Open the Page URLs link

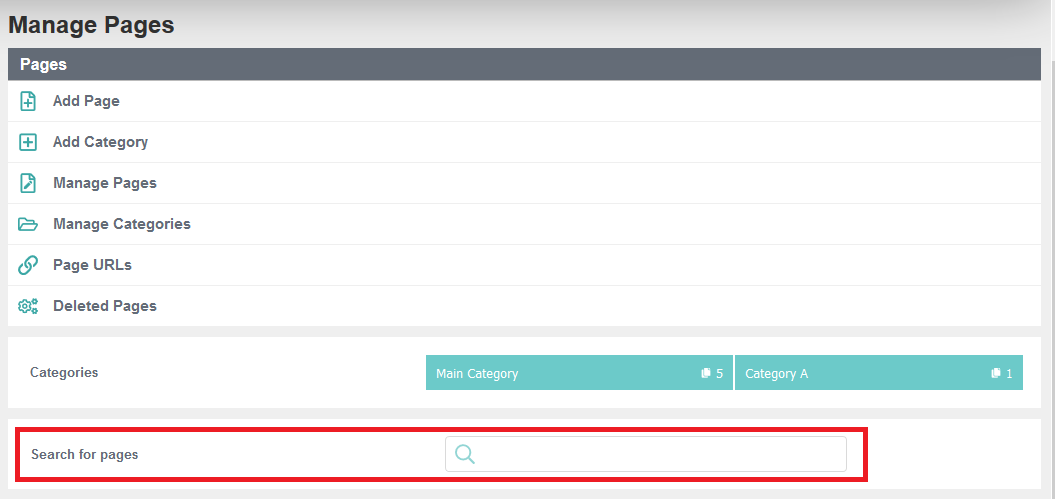tap(92, 266)
